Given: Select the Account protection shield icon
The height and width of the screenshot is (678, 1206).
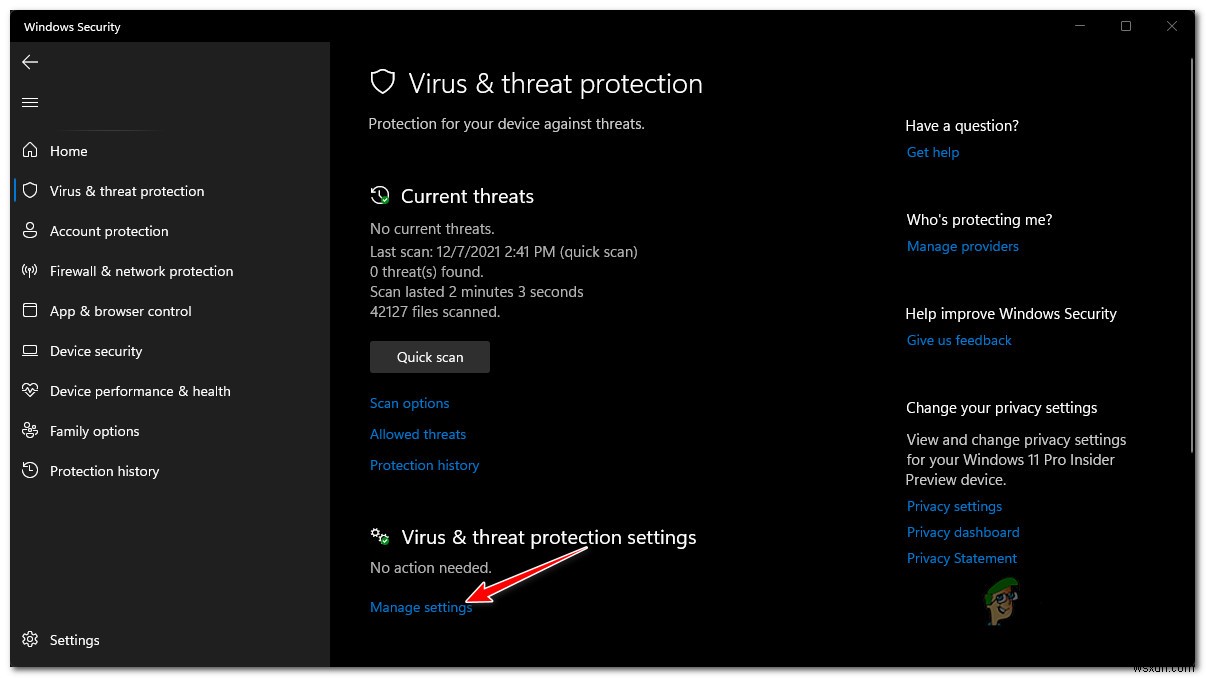Looking at the screenshot, I should pyautogui.click(x=30, y=231).
